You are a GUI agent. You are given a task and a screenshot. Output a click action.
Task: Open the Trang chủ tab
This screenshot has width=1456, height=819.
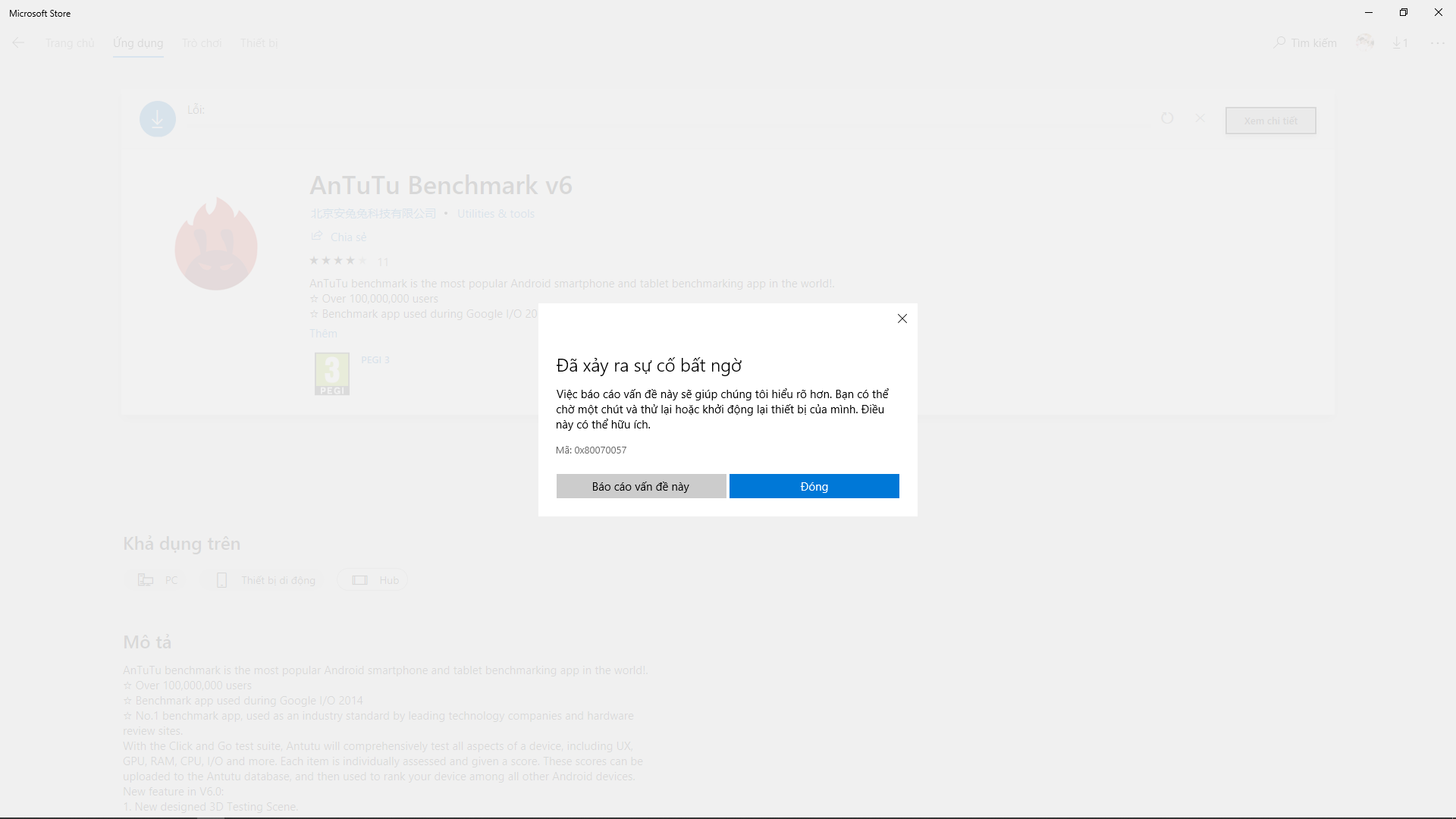pos(70,43)
